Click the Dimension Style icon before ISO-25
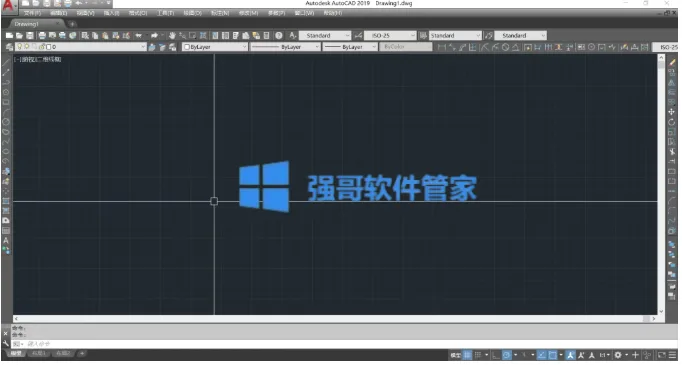Screen dimensions: 682x365 click(358, 36)
